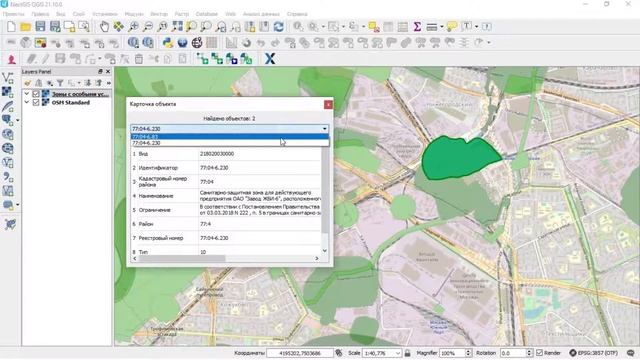Click the comma Add Delimited Text Layer icon
This screenshot has width=640, height=360.
[x=8, y=177]
